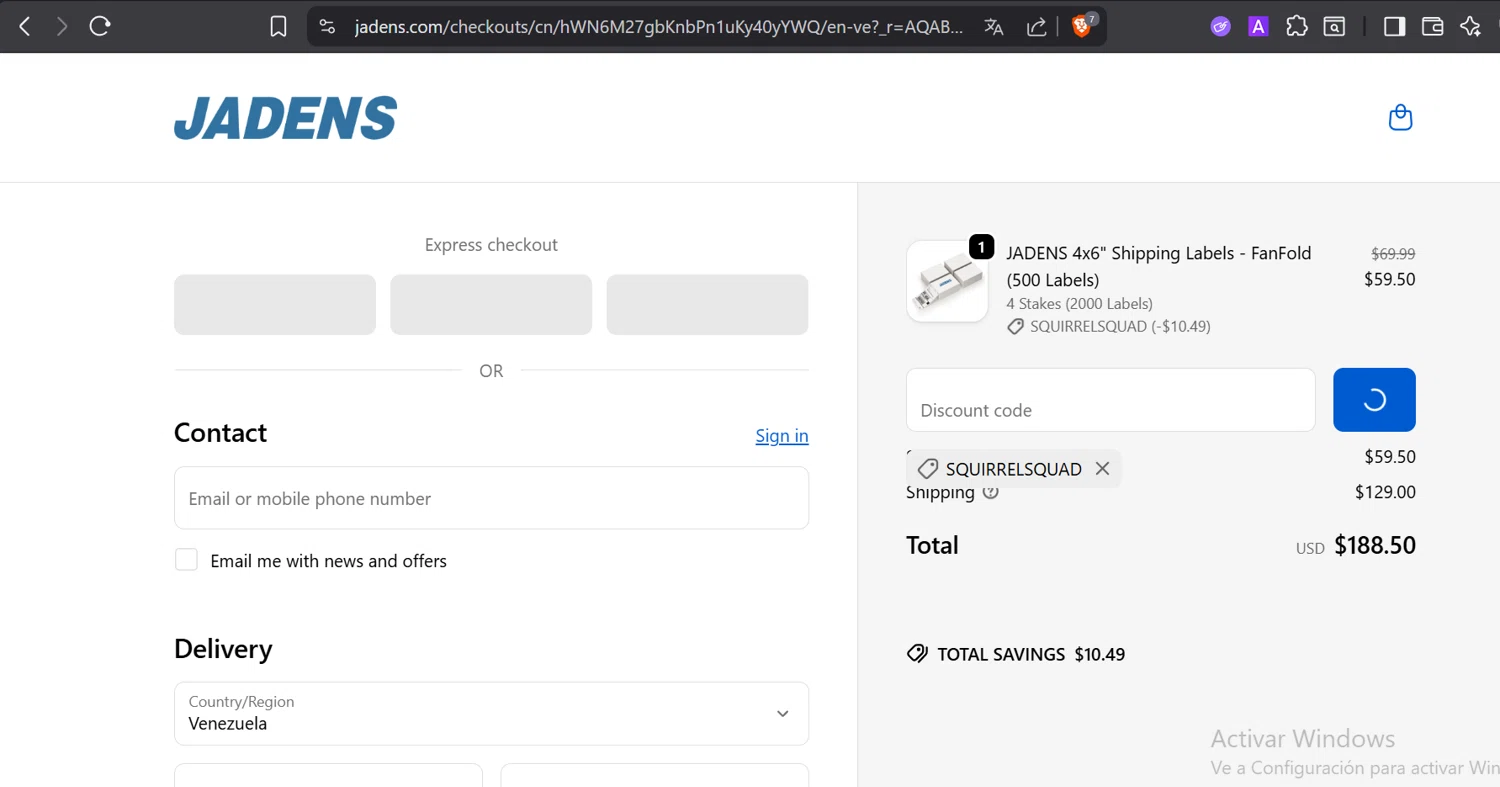This screenshot has width=1500, height=787.
Task: Bookmark this page with the bookmark icon
Action: [x=279, y=27]
